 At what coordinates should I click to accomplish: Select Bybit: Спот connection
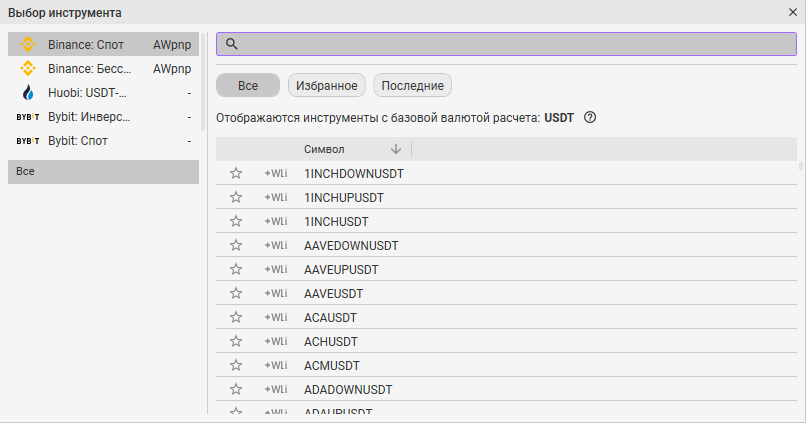pyautogui.click(x=103, y=141)
